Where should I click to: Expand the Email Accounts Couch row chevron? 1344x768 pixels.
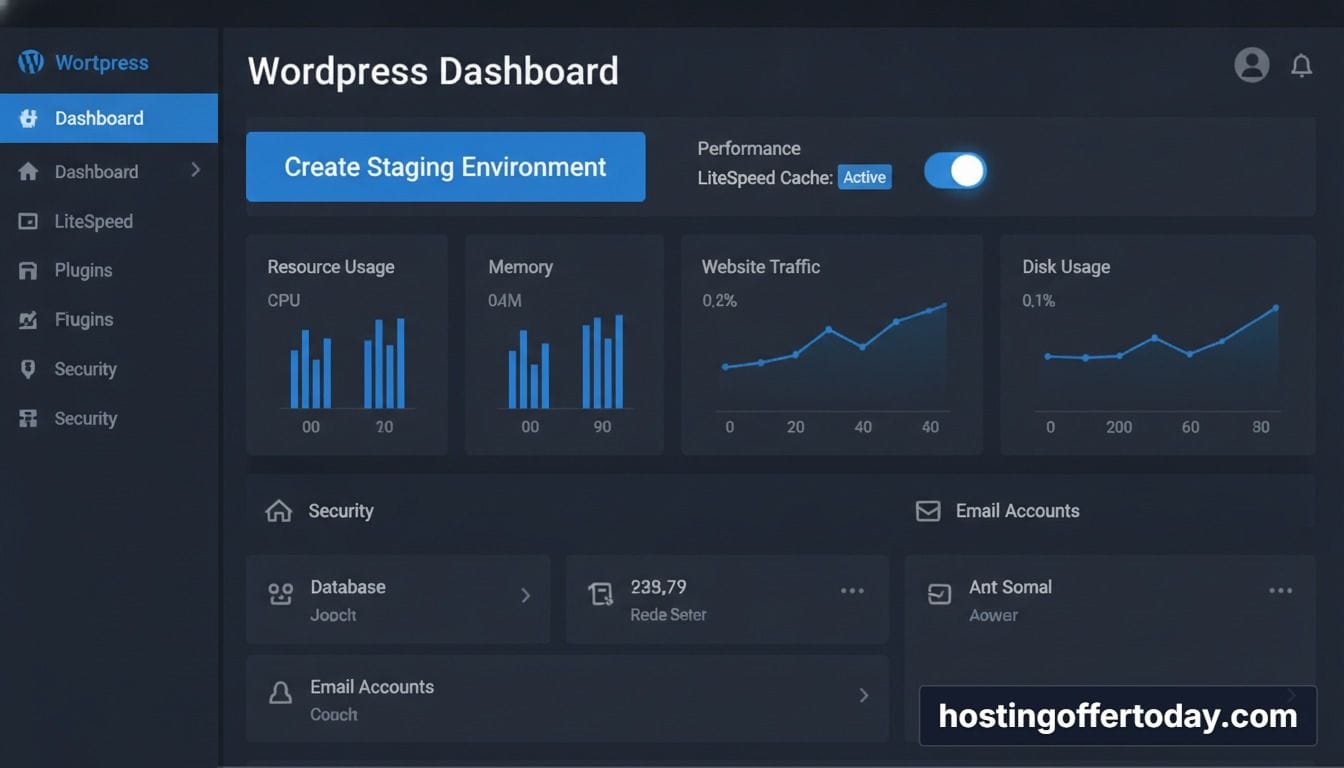click(864, 695)
